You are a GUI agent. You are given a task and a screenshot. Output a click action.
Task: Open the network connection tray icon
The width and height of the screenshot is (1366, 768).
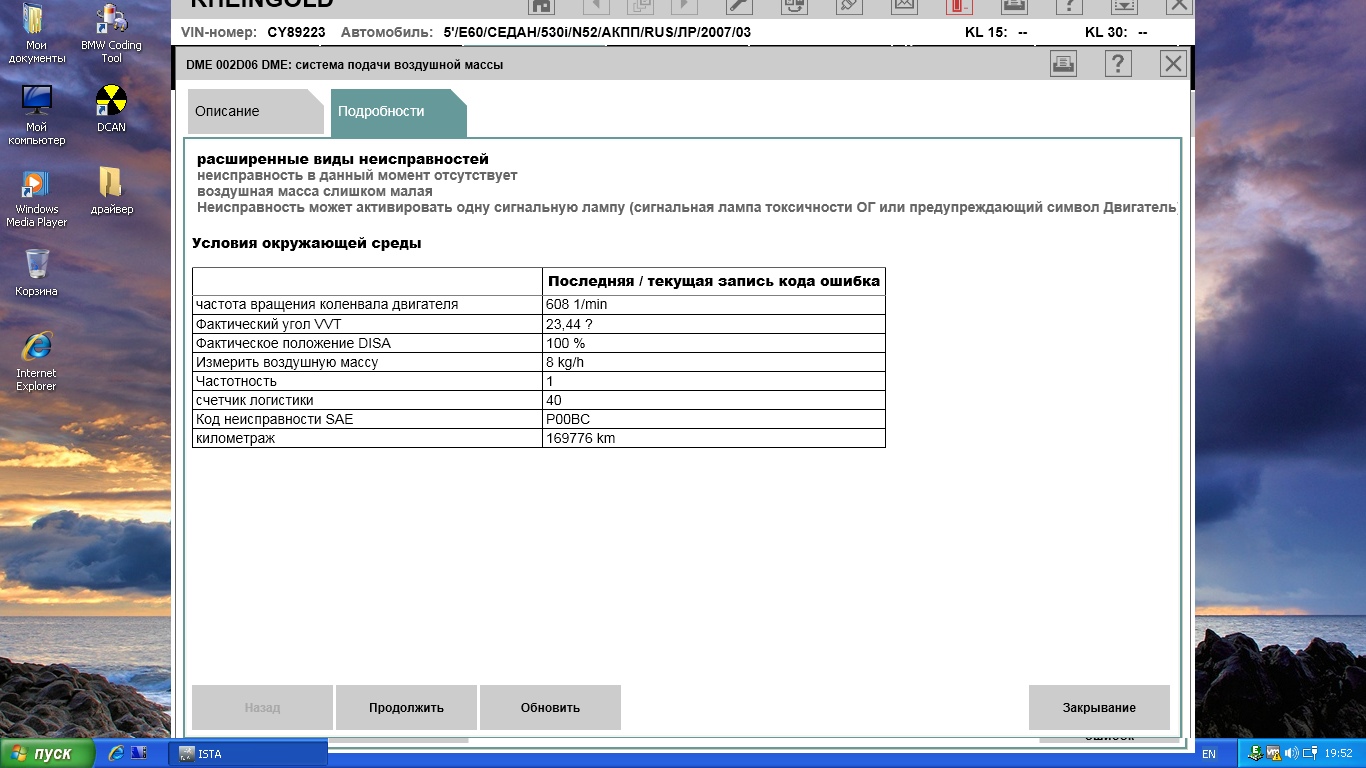1309,753
